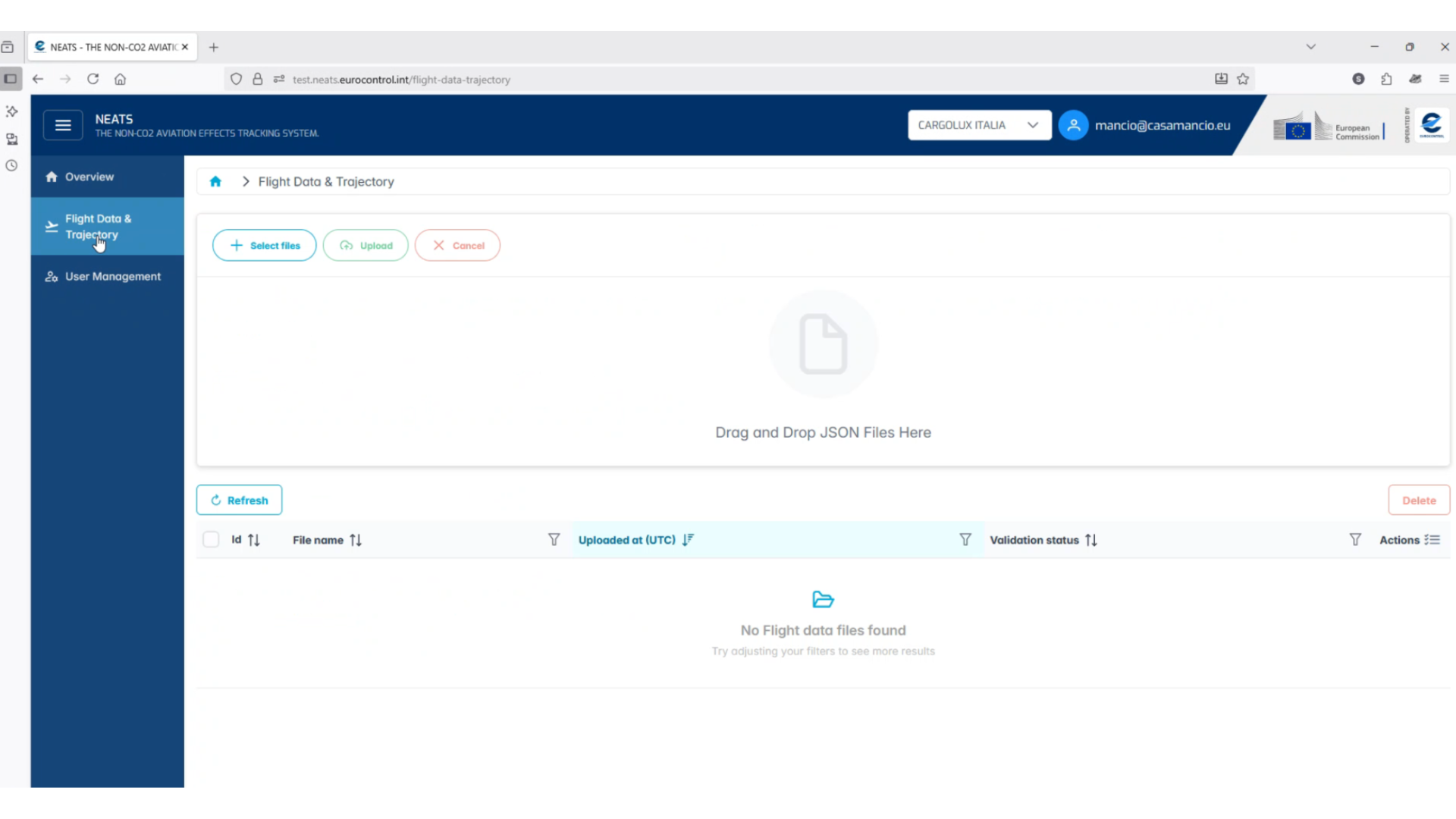Click the home breadcrumb icon
This screenshot has width=1456, height=819.
pos(215,181)
